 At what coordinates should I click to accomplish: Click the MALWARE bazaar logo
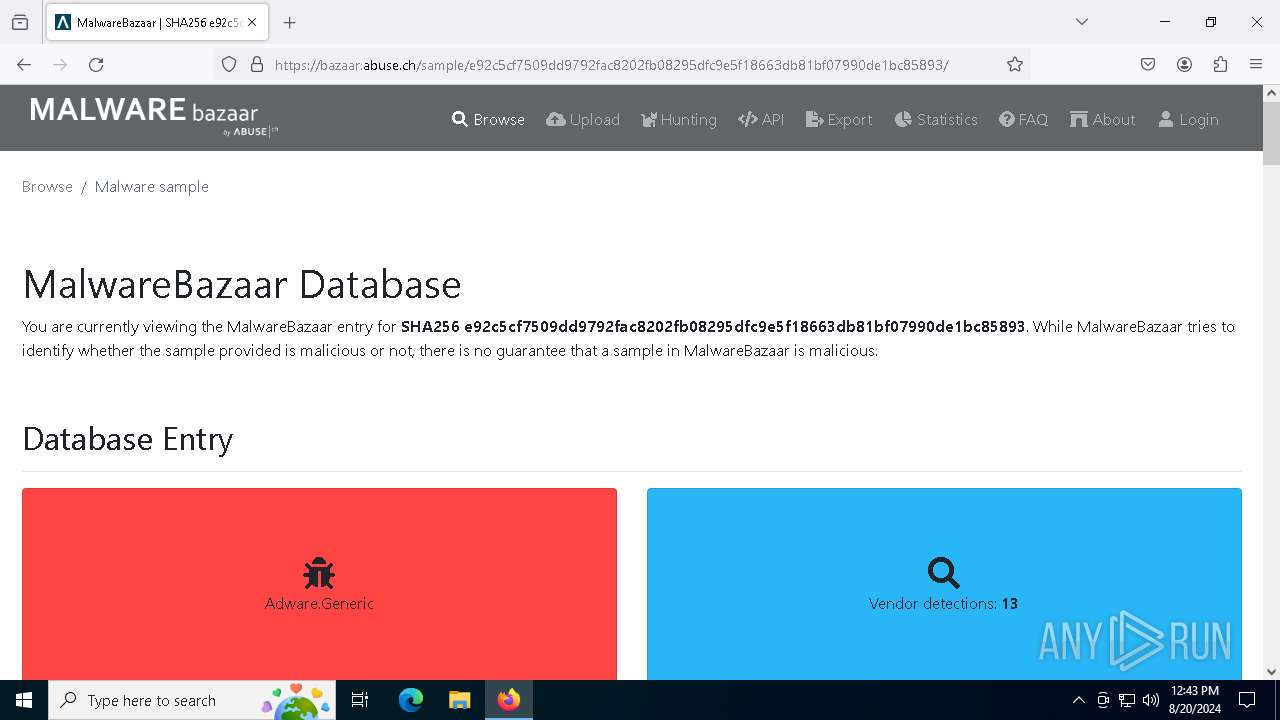point(155,116)
